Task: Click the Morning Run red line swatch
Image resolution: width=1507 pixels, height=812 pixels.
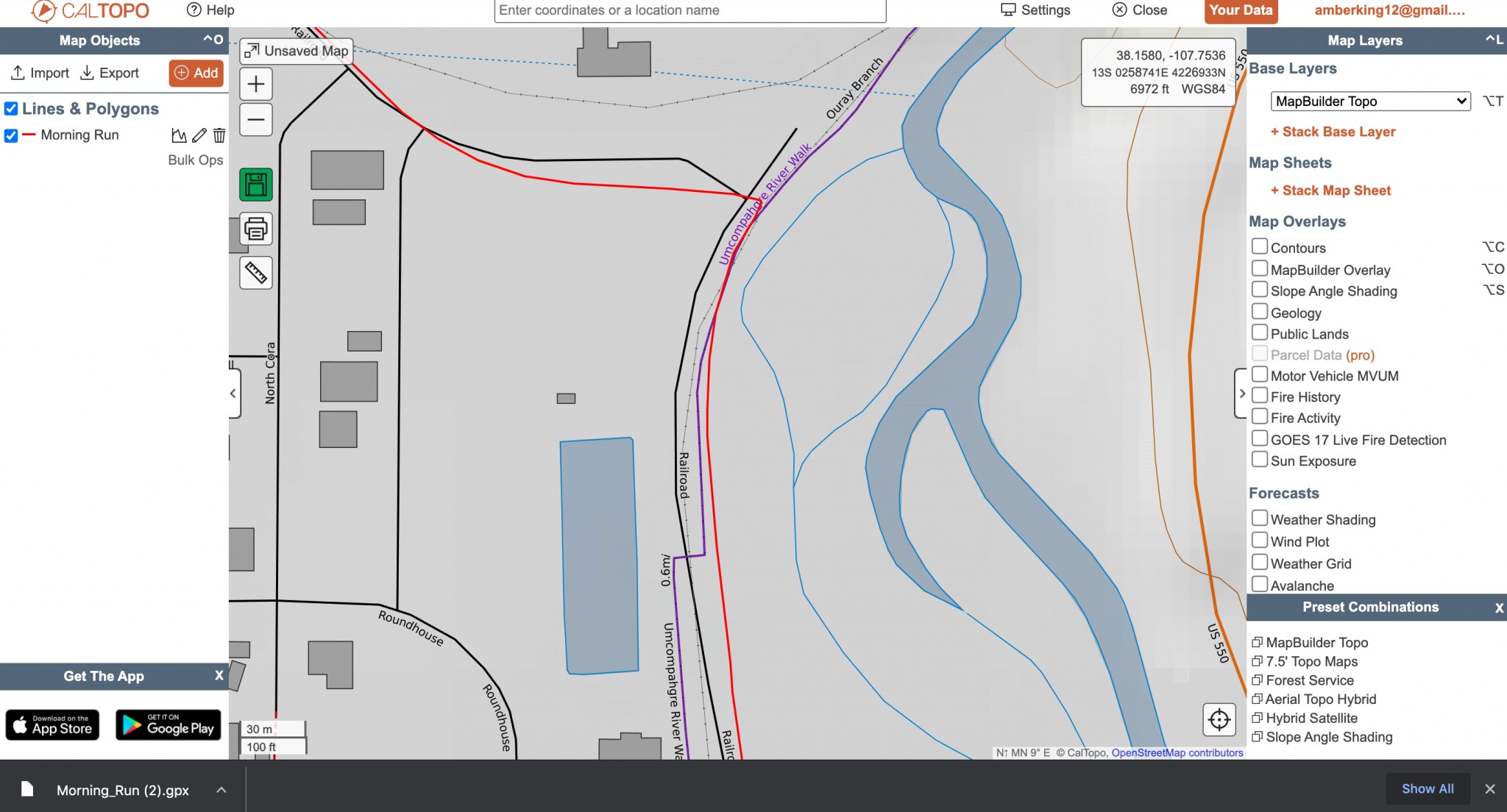Action: click(x=29, y=135)
